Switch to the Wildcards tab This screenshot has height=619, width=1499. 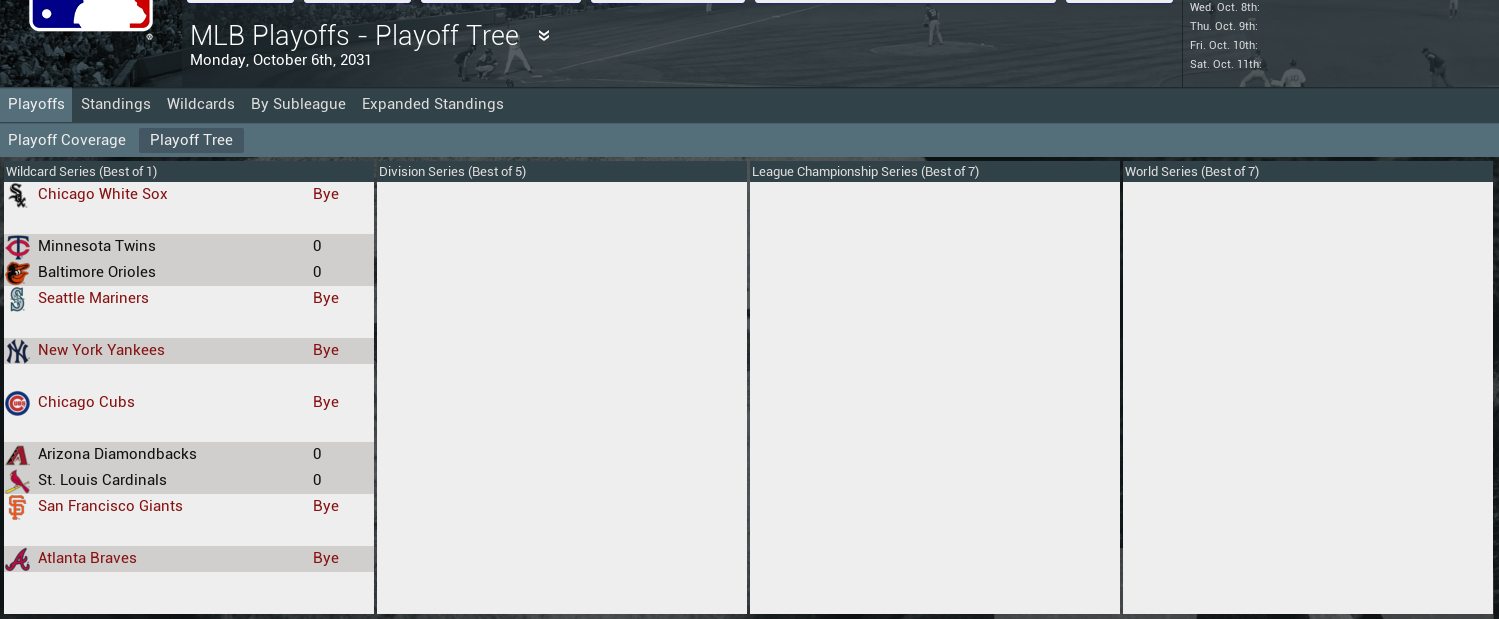point(201,104)
